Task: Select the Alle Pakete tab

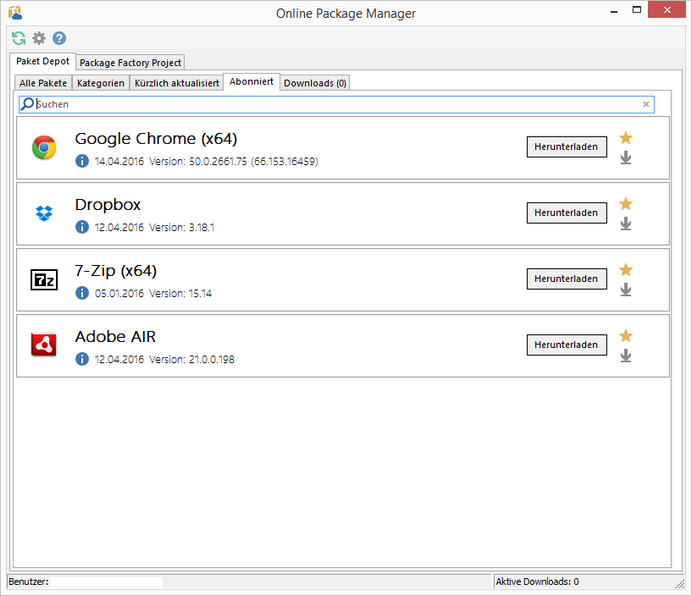Action: tap(43, 83)
